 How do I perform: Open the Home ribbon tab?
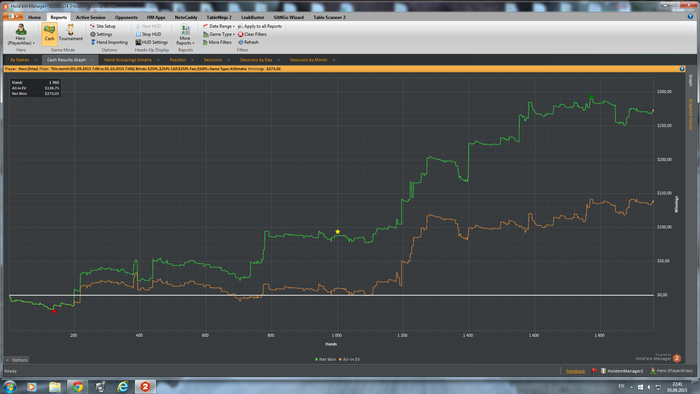coord(34,17)
